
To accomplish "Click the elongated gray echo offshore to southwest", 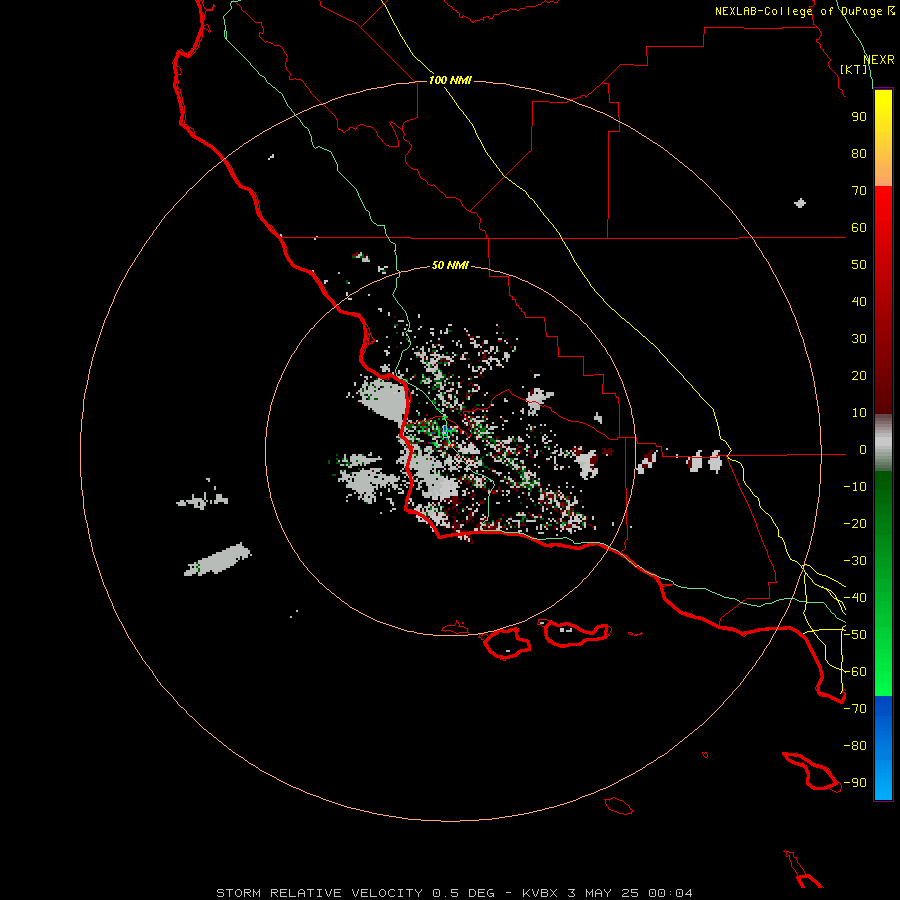I will [x=218, y=560].
